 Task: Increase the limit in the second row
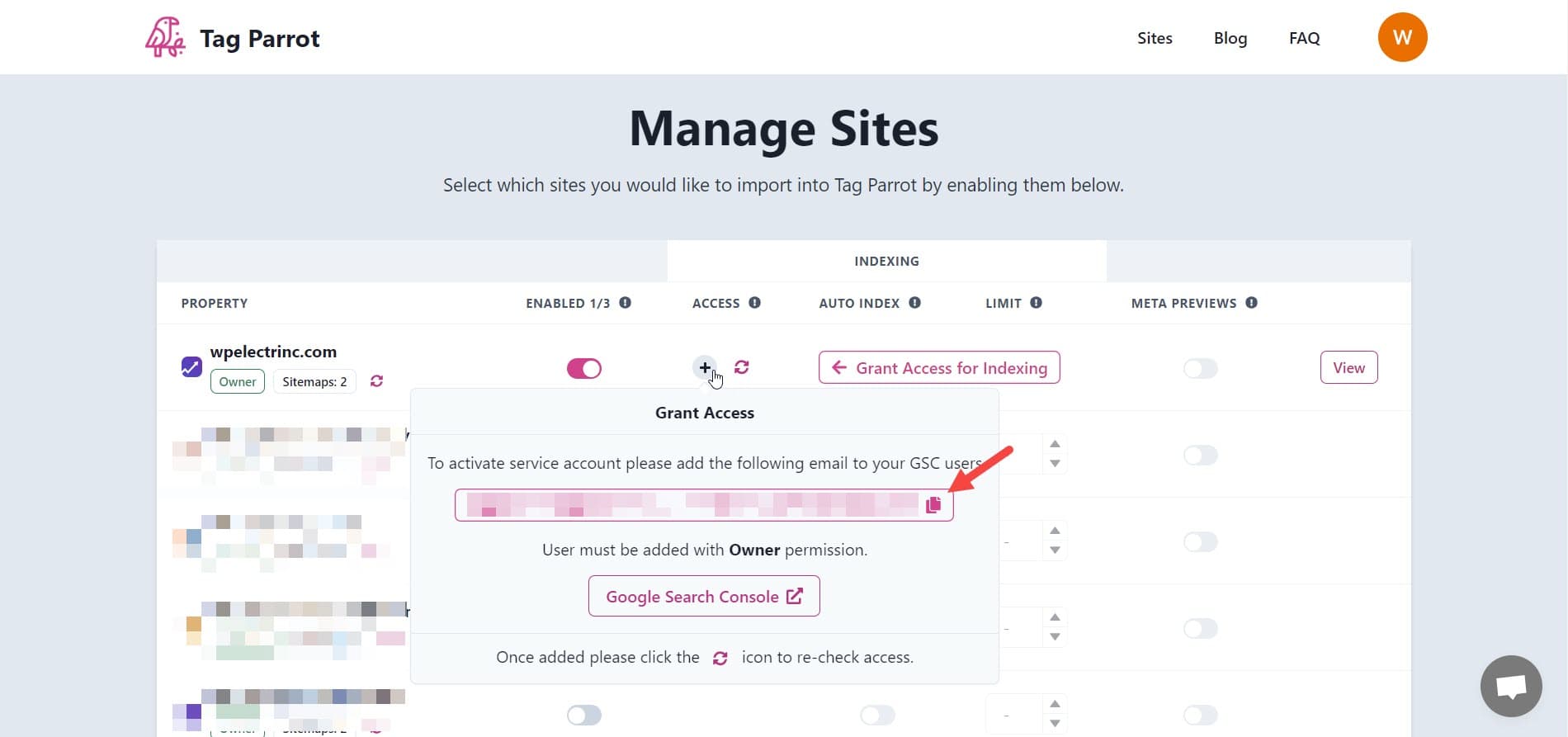[x=1055, y=444]
